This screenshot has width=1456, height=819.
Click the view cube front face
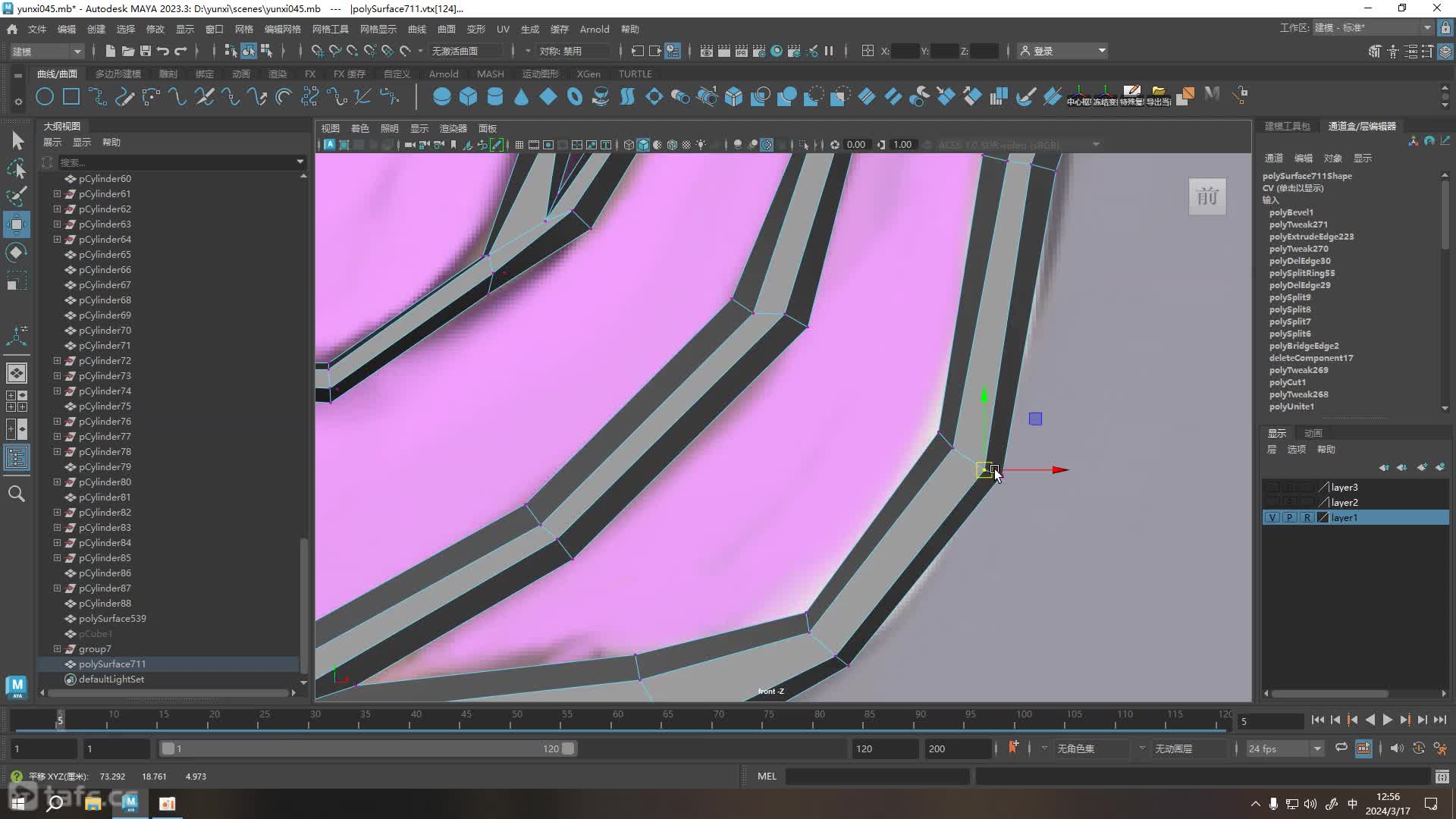(1207, 196)
